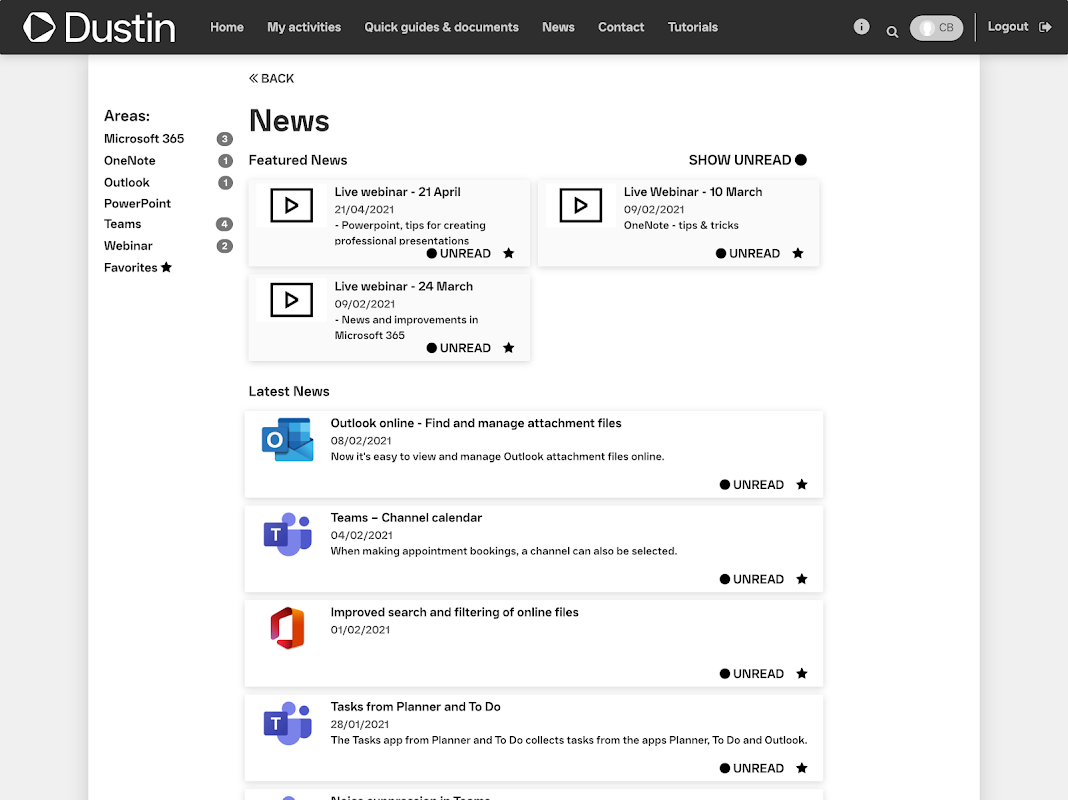Click the logout arrow icon
Image resolution: width=1068 pixels, height=800 pixels.
click(1046, 27)
